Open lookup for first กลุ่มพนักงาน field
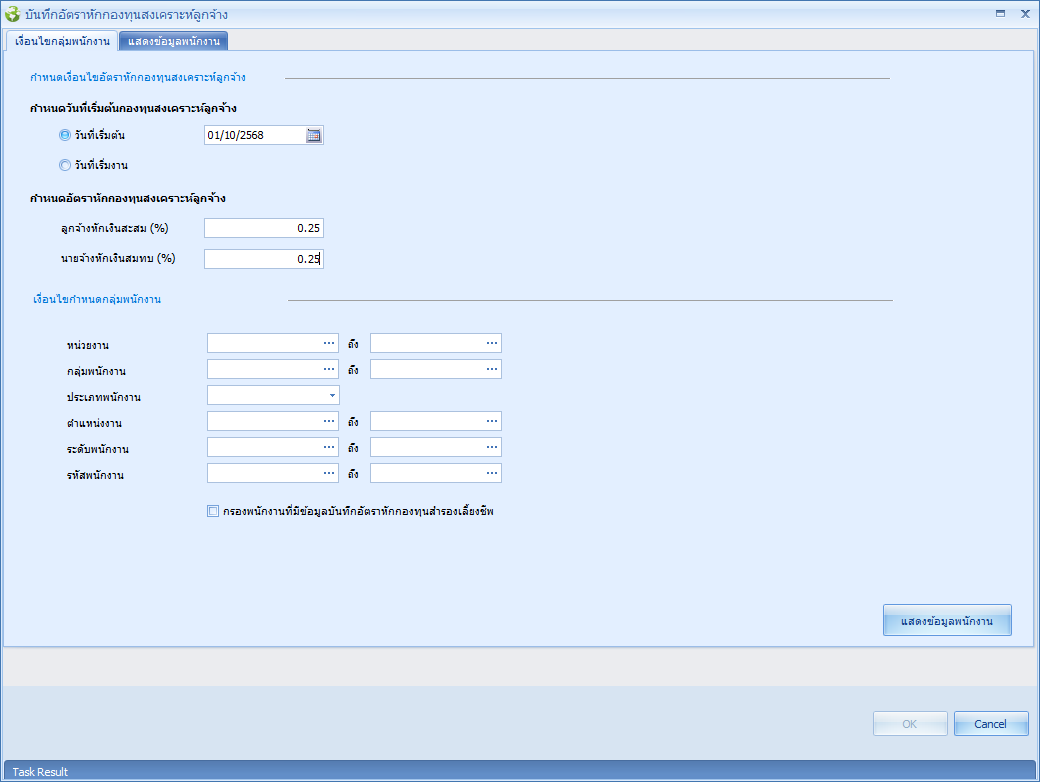The height and width of the screenshot is (782, 1040). [x=329, y=369]
